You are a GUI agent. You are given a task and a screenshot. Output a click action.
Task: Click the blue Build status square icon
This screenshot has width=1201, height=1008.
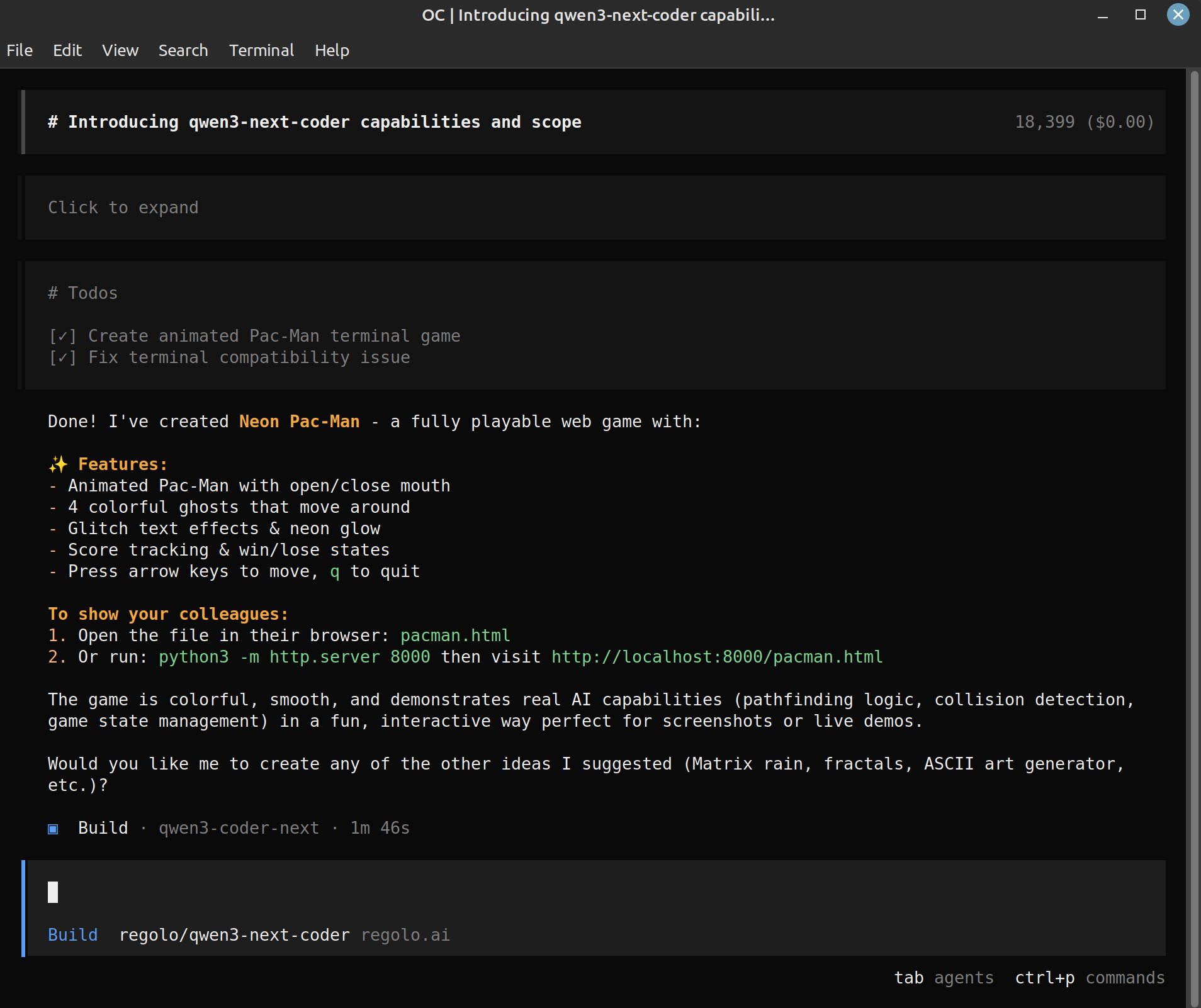[52, 828]
